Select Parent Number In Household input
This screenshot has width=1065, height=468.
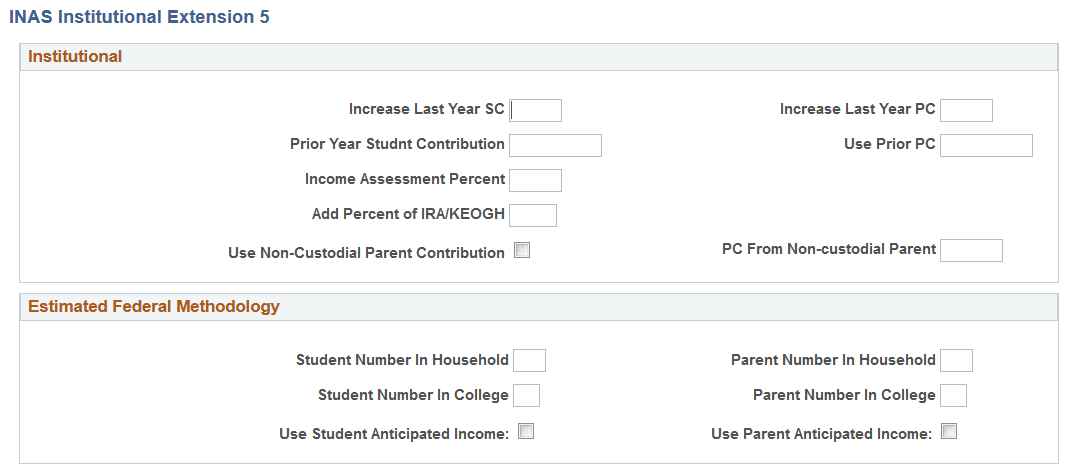[x=956, y=360]
